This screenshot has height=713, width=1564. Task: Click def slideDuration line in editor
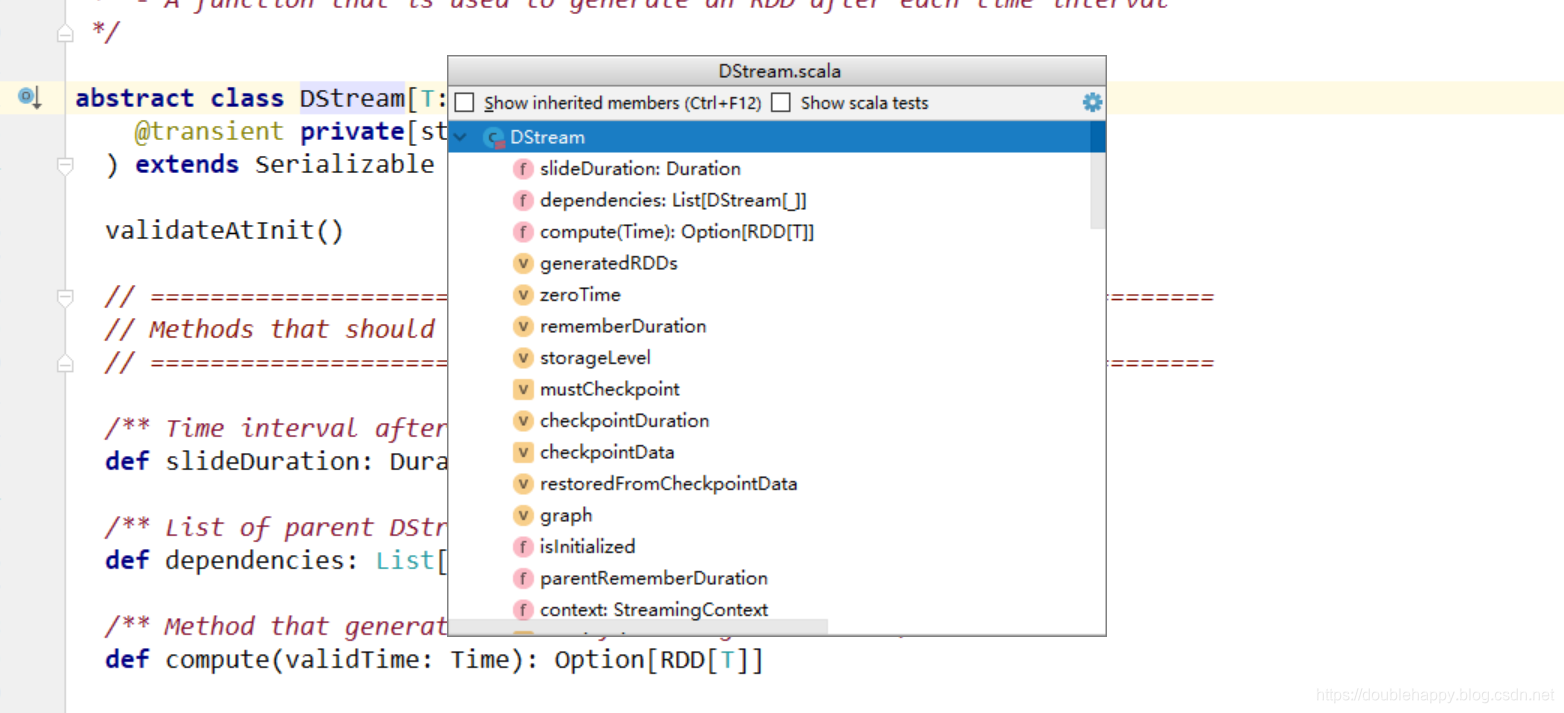click(275, 461)
